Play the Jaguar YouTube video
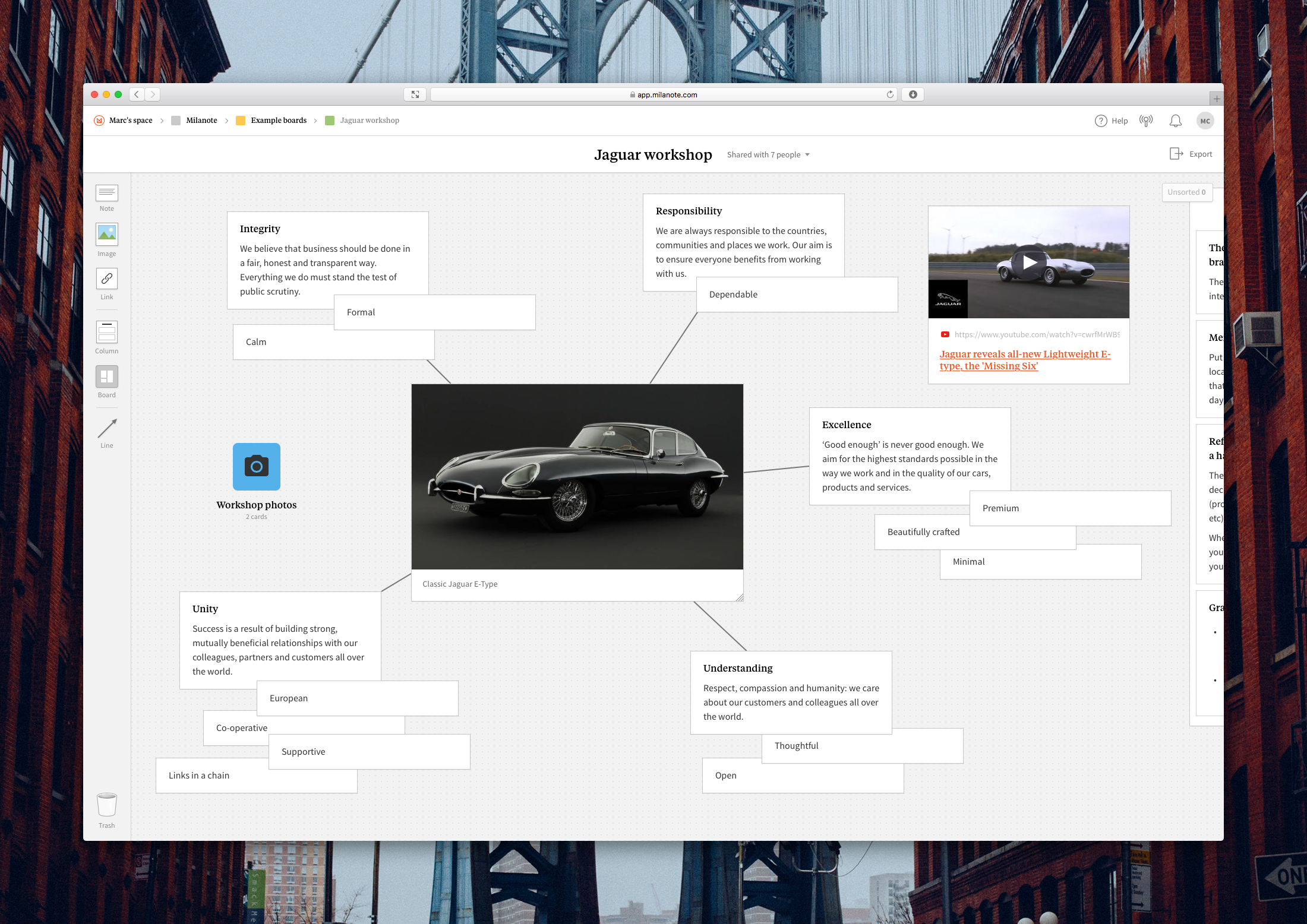The height and width of the screenshot is (924, 1307). point(1029,262)
